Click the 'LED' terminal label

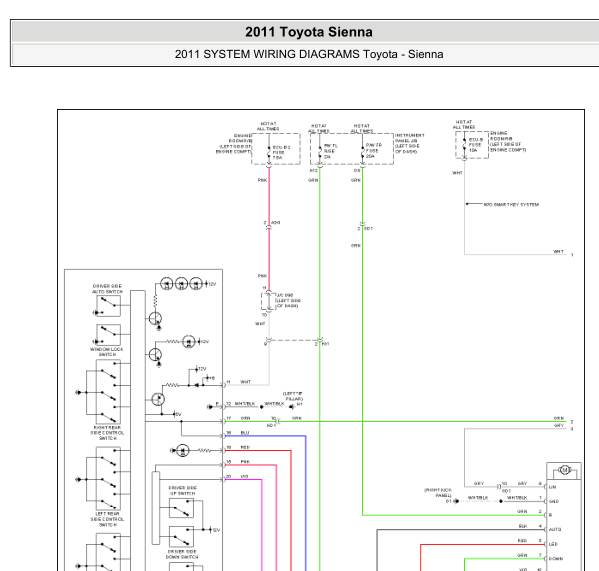(x=553, y=544)
